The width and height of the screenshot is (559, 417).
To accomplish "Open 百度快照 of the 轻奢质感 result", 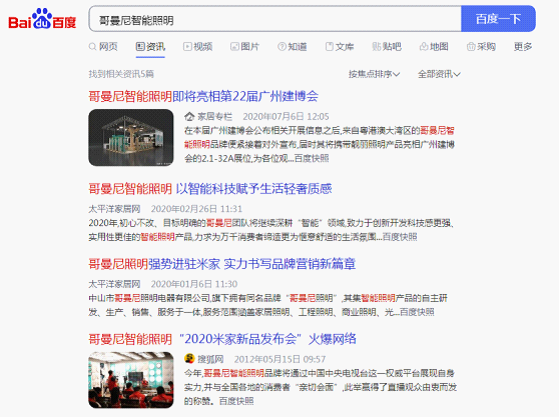I will point(400,237).
